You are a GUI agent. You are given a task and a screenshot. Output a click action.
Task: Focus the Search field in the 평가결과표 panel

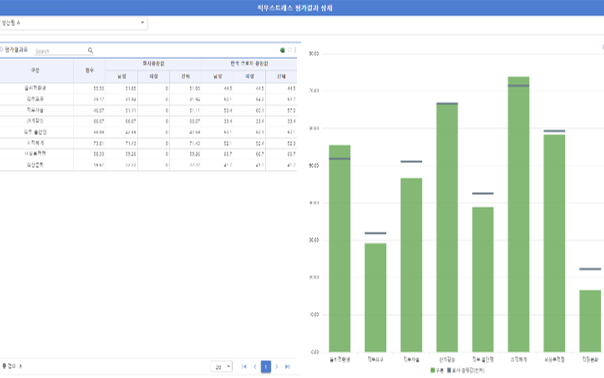point(61,50)
